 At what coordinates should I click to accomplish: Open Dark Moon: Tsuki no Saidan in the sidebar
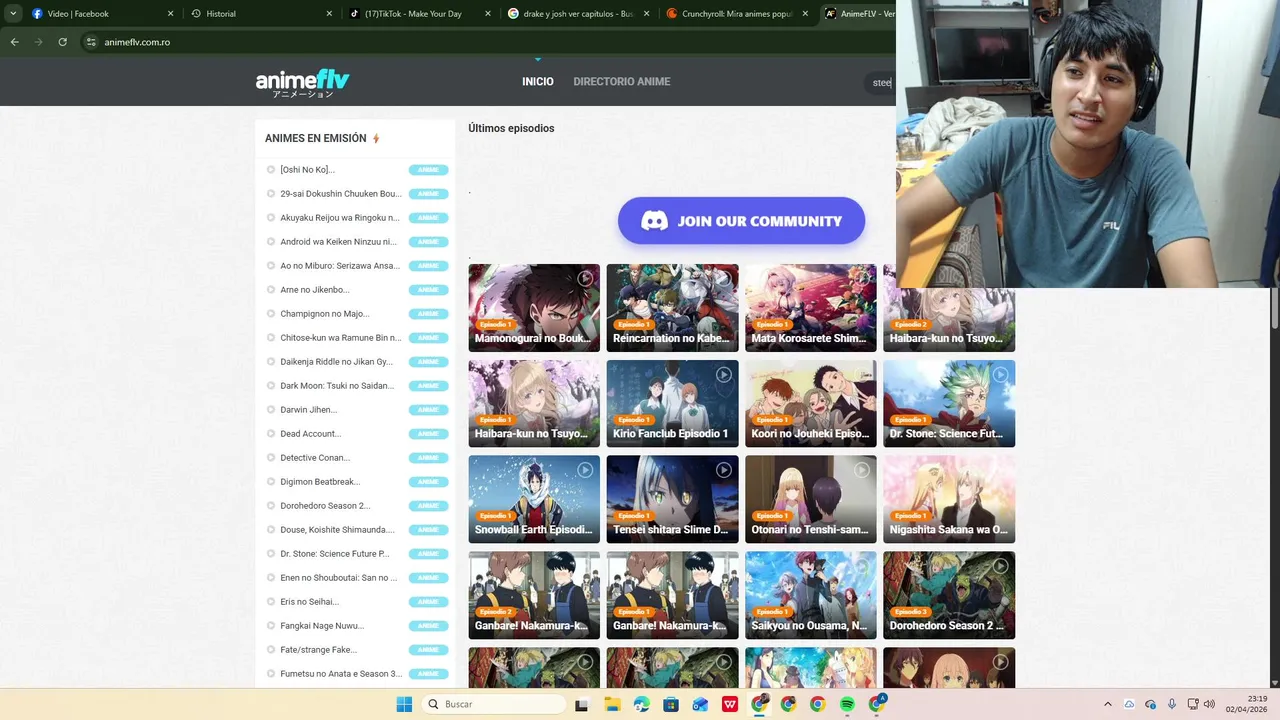coord(337,386)
